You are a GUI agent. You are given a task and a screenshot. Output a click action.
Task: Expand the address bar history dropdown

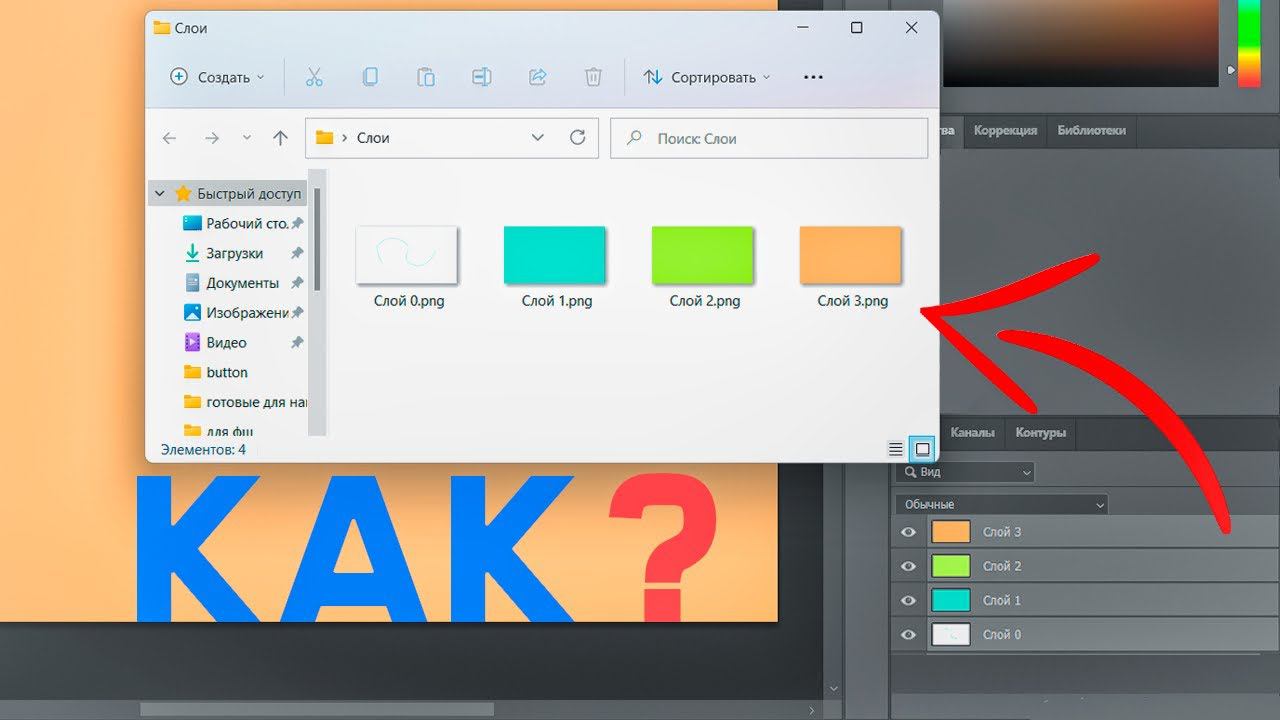537,138
